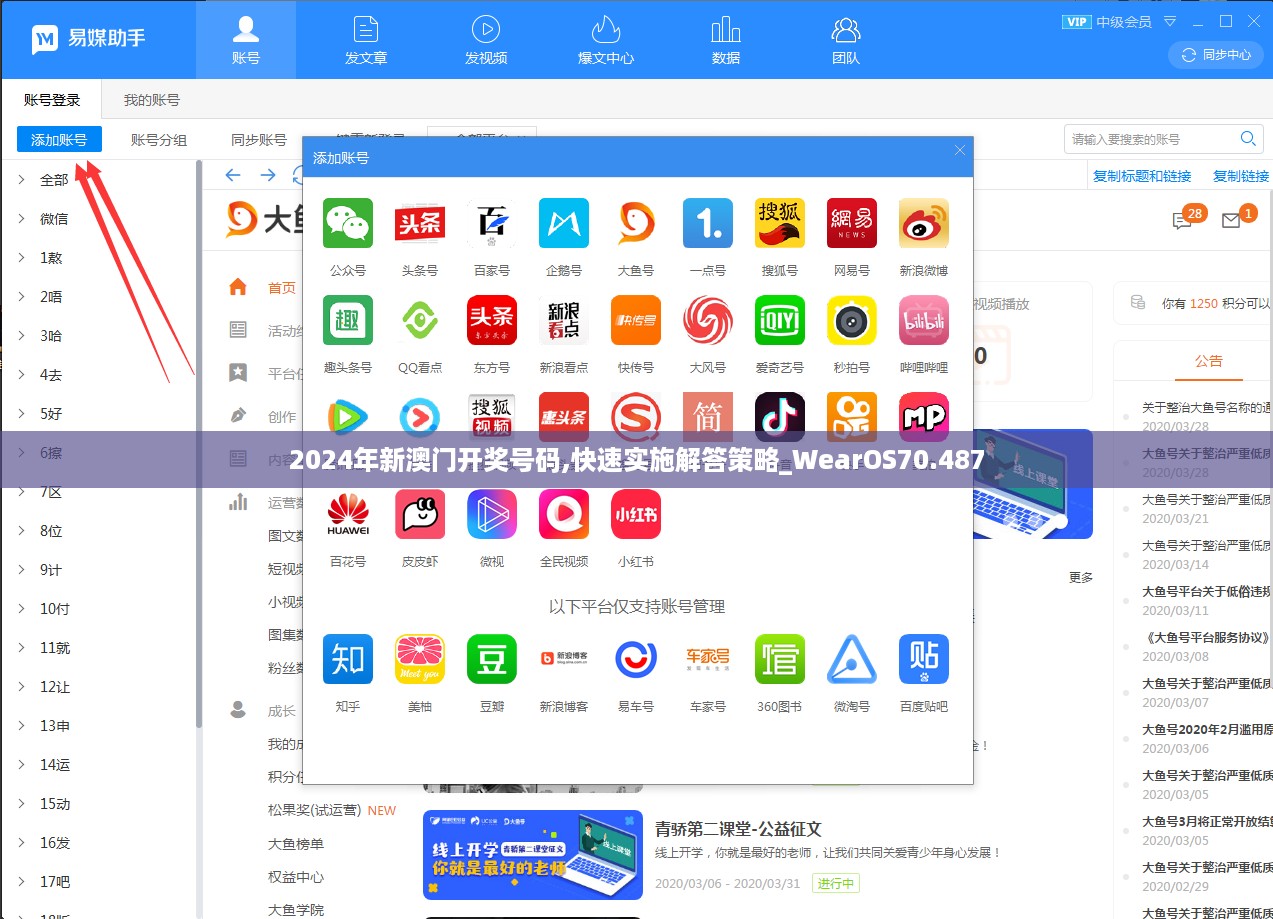Choose the 头条号 platform icon
The image size is (1273, 919).
pyautogui.click(x=420, y=223)
